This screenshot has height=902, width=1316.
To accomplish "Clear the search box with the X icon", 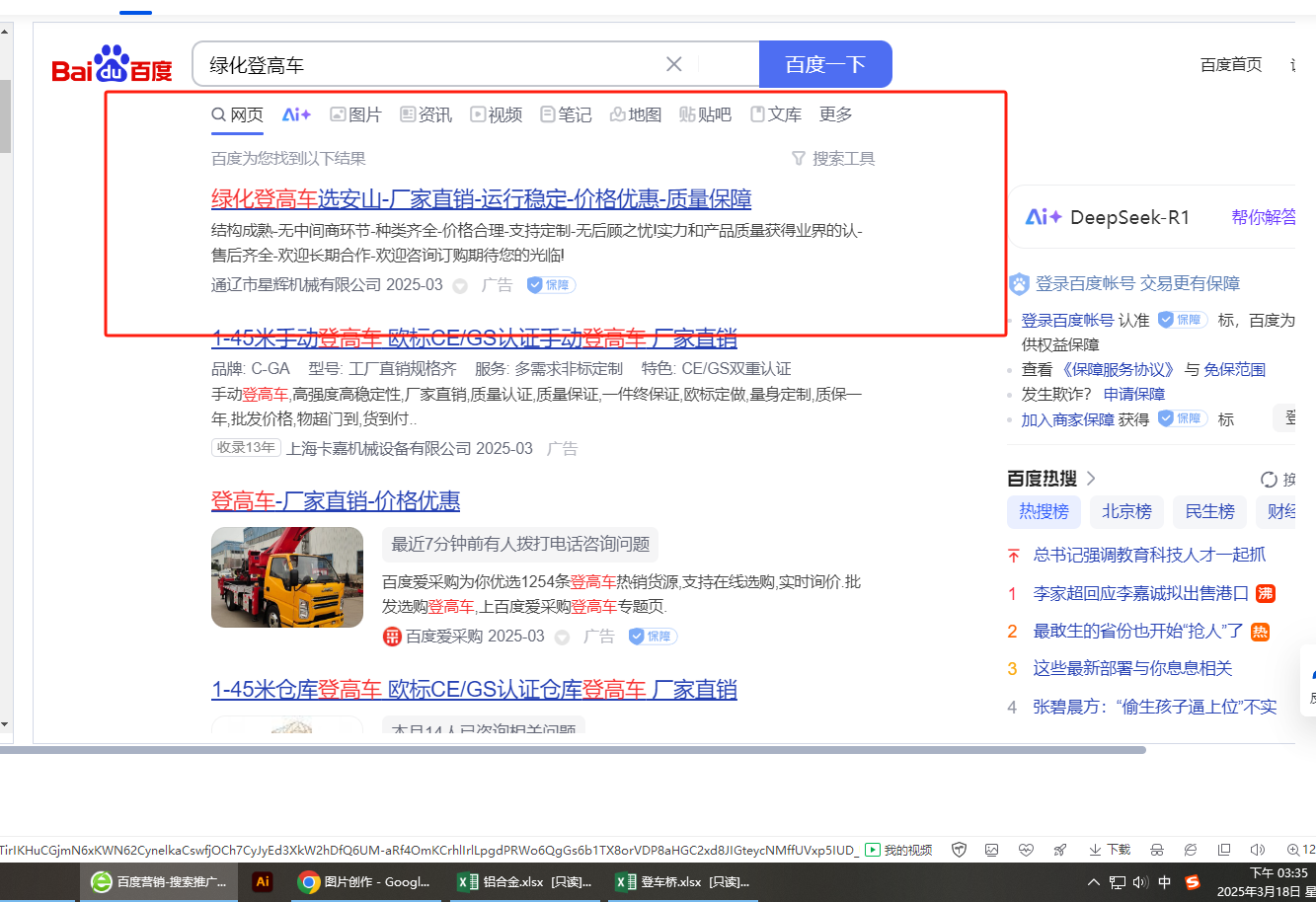I will [x=674, y=64].
